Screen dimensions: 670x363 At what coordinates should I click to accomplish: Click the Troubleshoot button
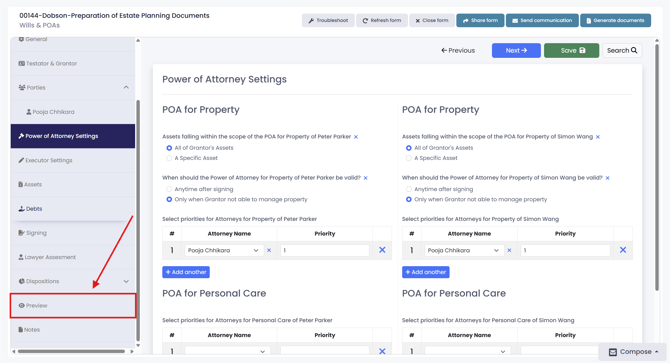click(328, 20)
